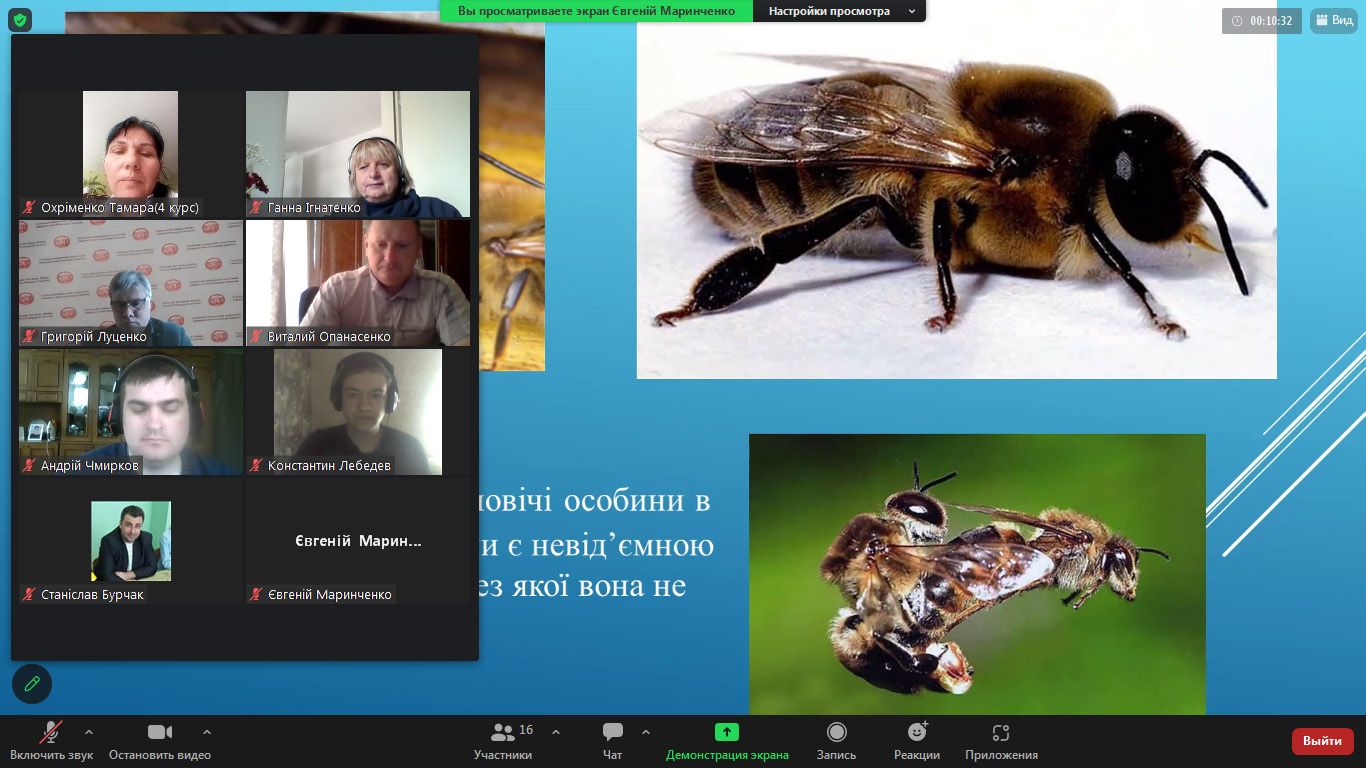Change layout using the Вид button
This screenshot has width=1366, height=768.
1334,20
